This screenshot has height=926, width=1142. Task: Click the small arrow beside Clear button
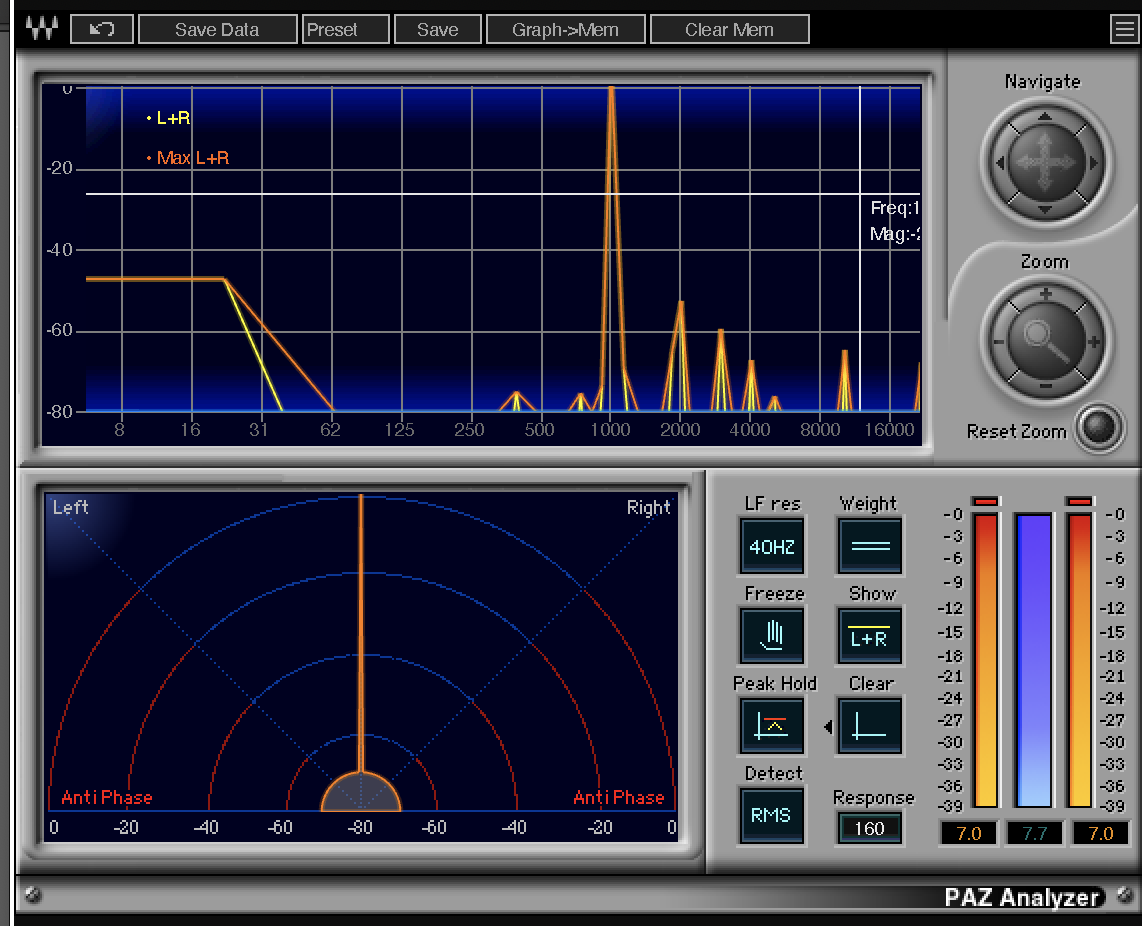(828, 726)
